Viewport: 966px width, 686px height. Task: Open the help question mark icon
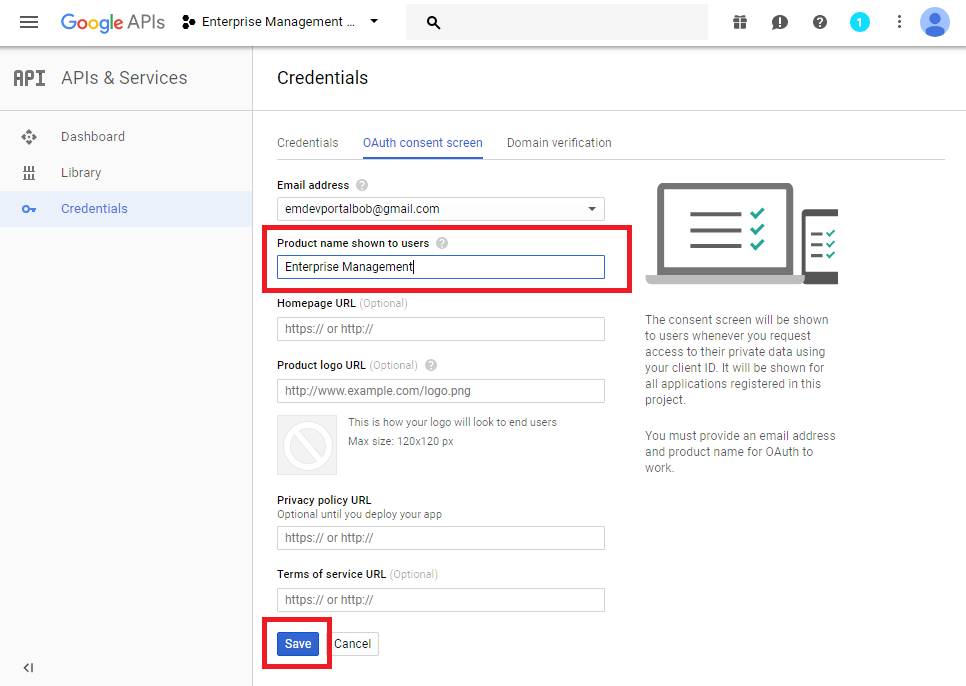coord(820,22)
